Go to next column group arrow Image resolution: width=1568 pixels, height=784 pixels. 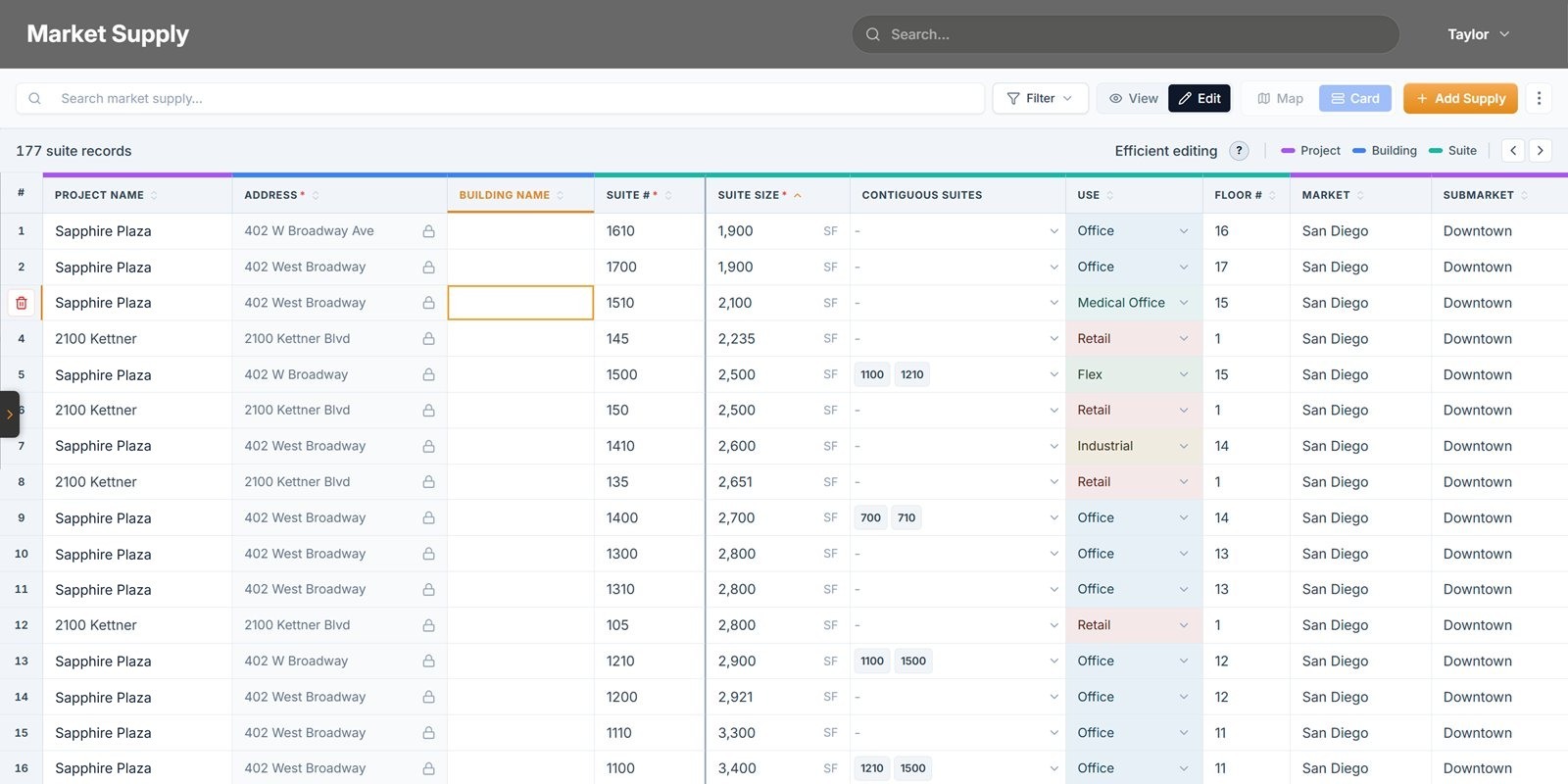click(1541, 151)
